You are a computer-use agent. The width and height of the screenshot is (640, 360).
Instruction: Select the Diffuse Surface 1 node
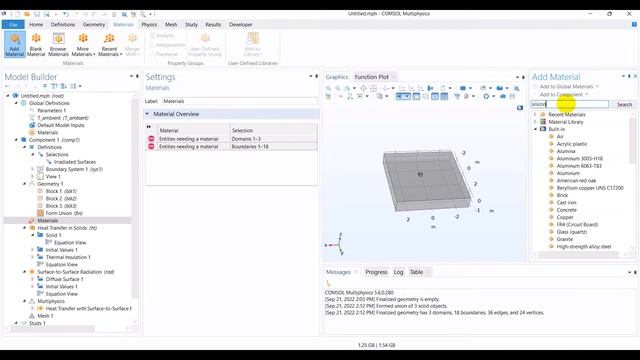pyautogui.click(x=64, y=279)
